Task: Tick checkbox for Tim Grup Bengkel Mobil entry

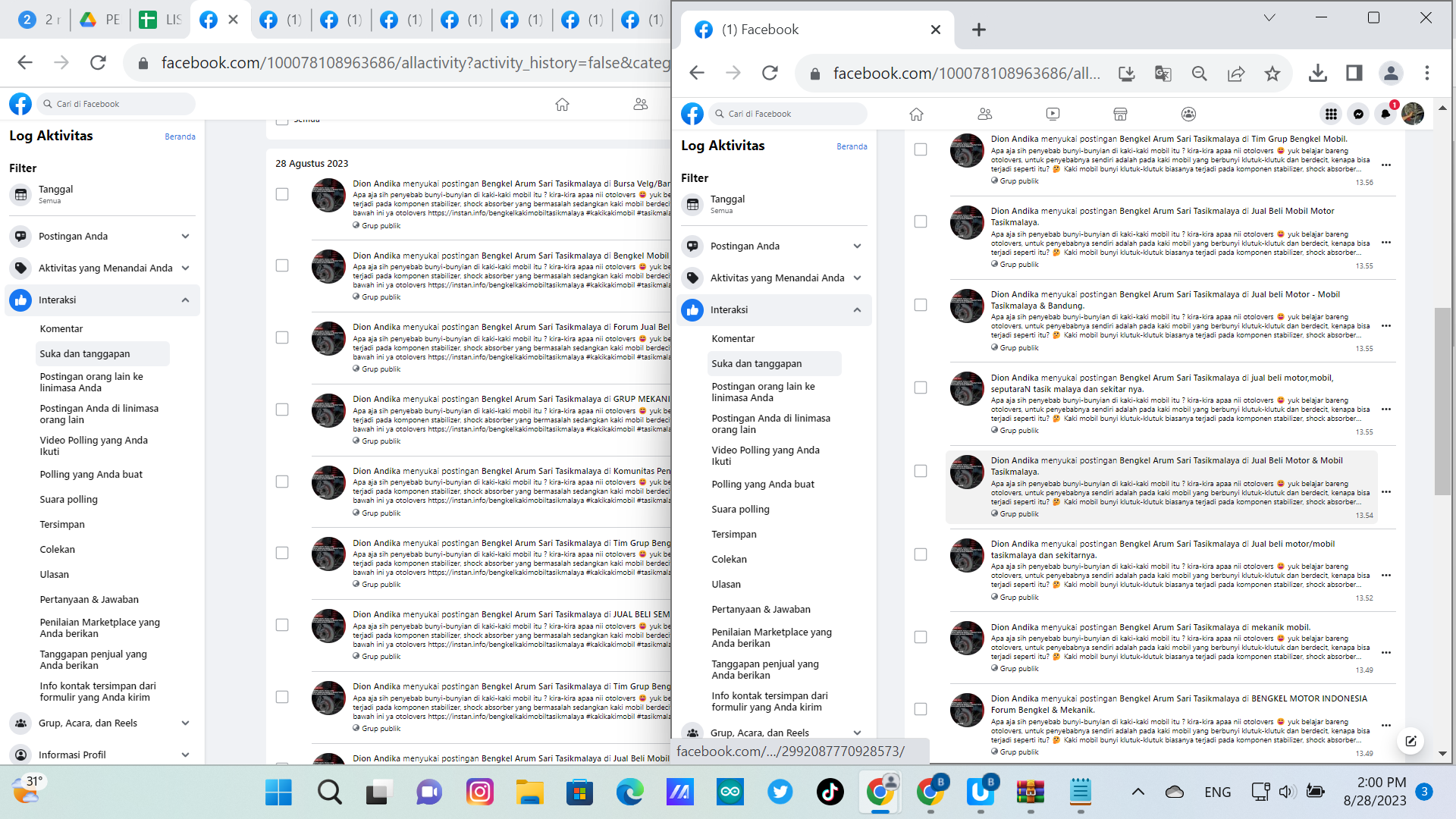Action: (x=921, y=149)
